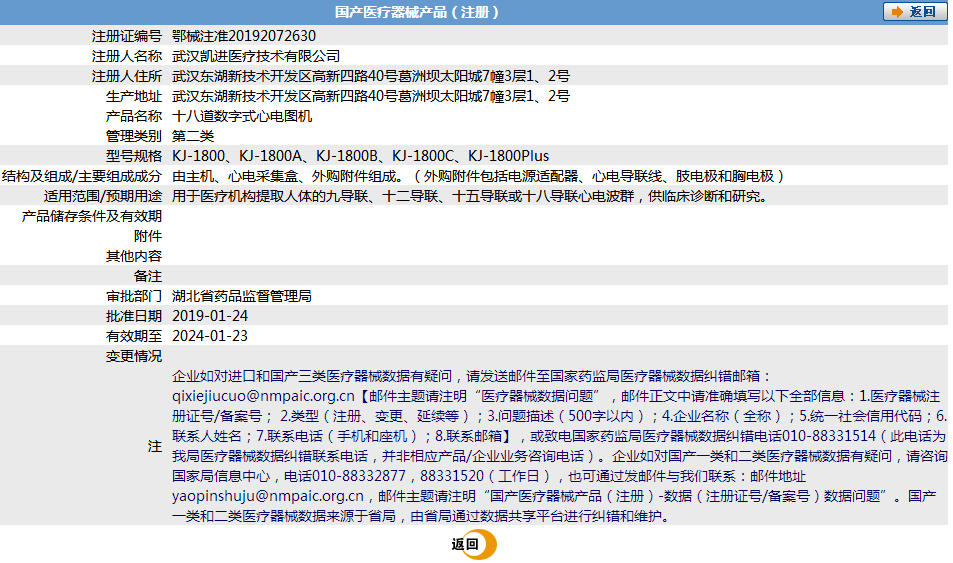
Task: Click management category value 第二类
Action: click(x=193, y=136)
